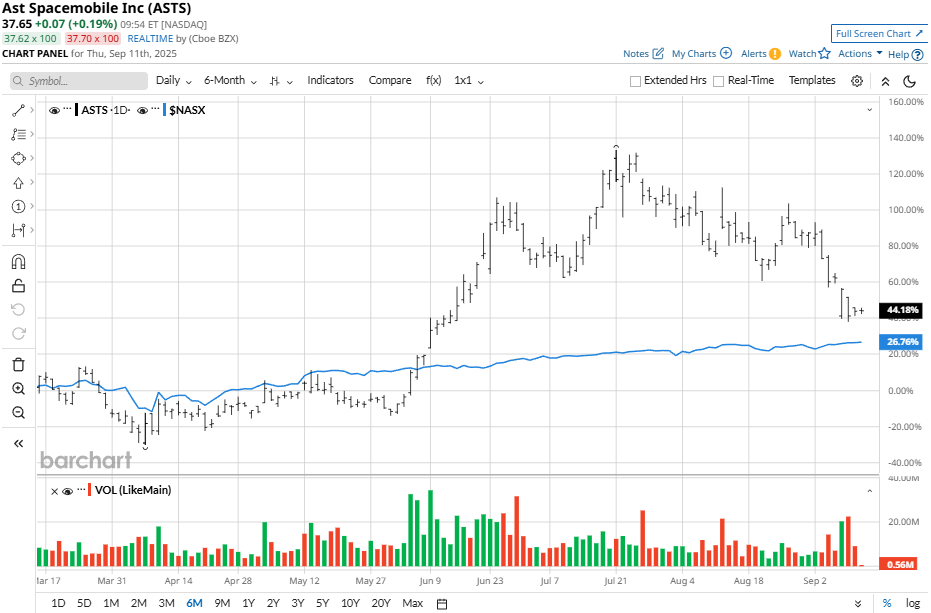
Task: Open the 1x1 grid layout dropdown
Action: coord(469,81)
